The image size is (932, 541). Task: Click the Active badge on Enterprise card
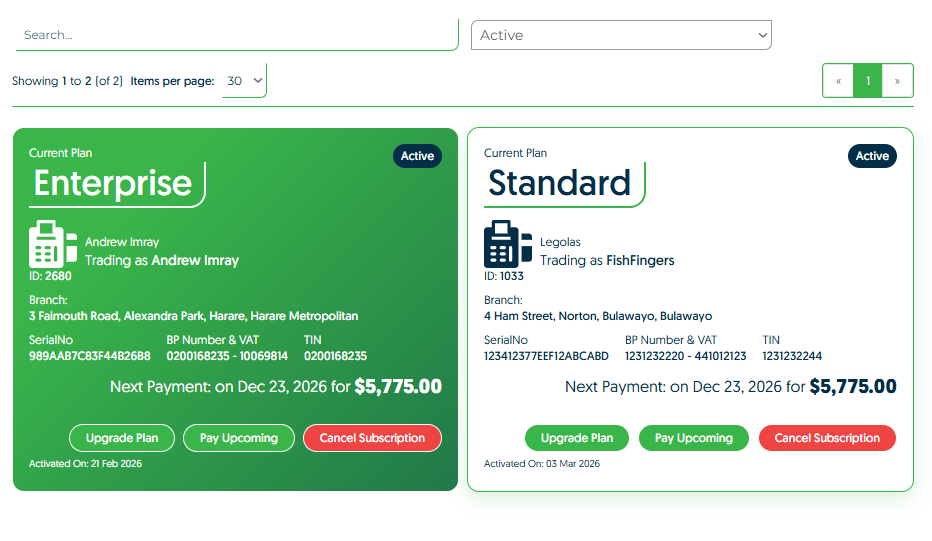pyautogui.click(x=417, y=156)
